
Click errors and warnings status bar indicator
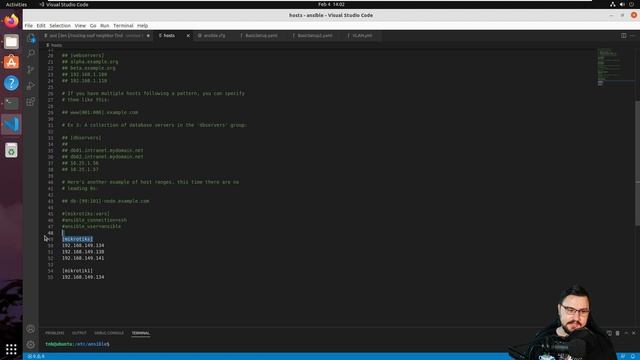(36, 356)
